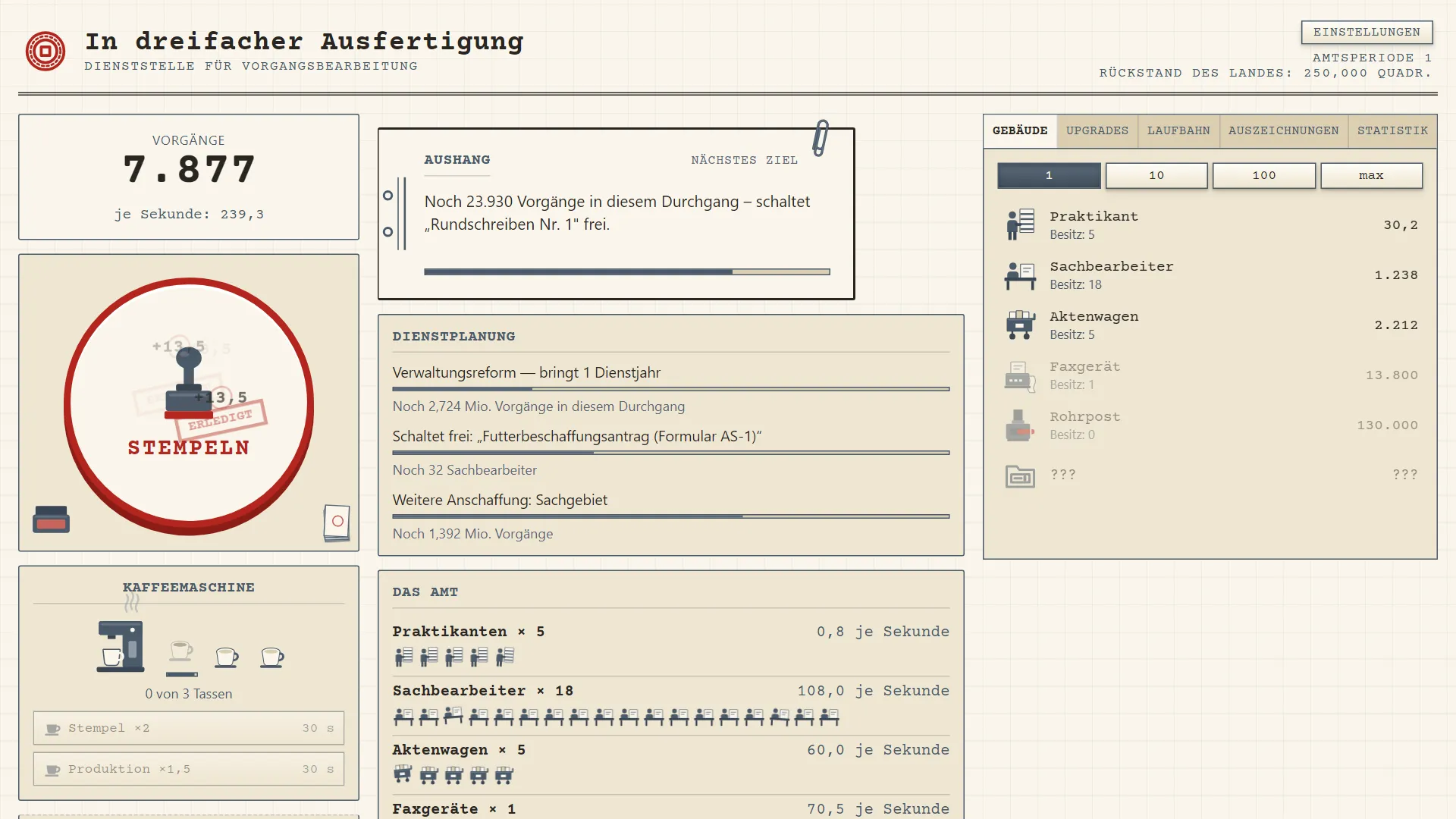
Task: Select purchase quantity 1
Action: (x=1049, y=175)
